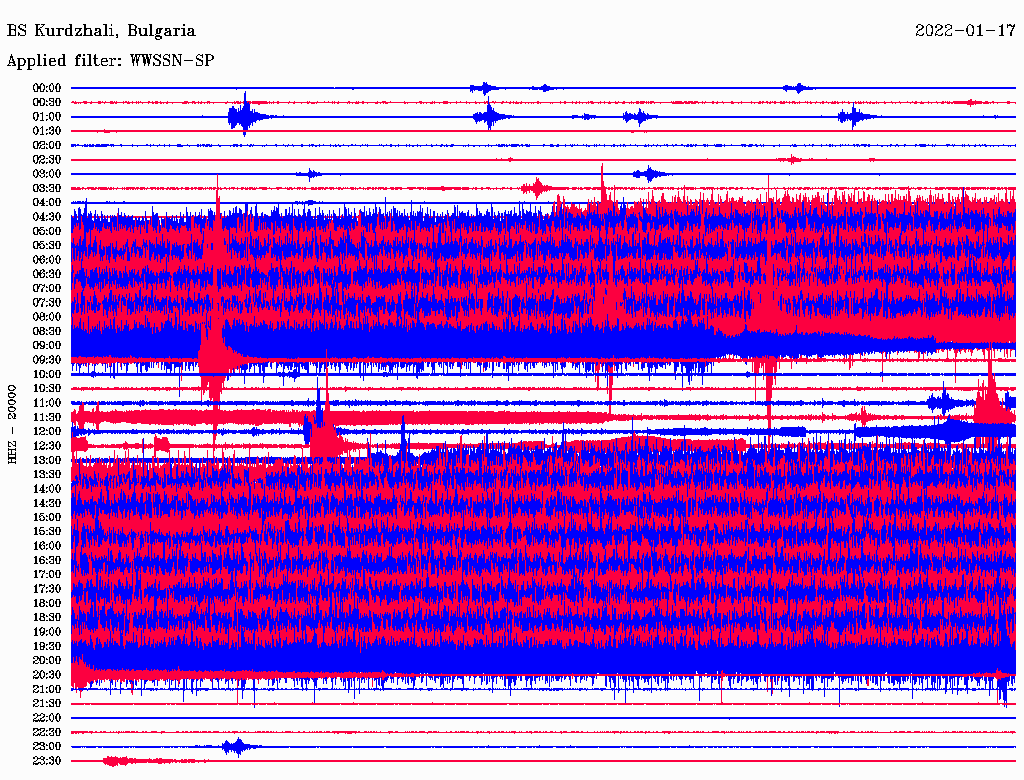This screenshot has width=1024, height=780.
Task: Select the blue burst on the 23:00 trace
Action: tap(236, 747)
